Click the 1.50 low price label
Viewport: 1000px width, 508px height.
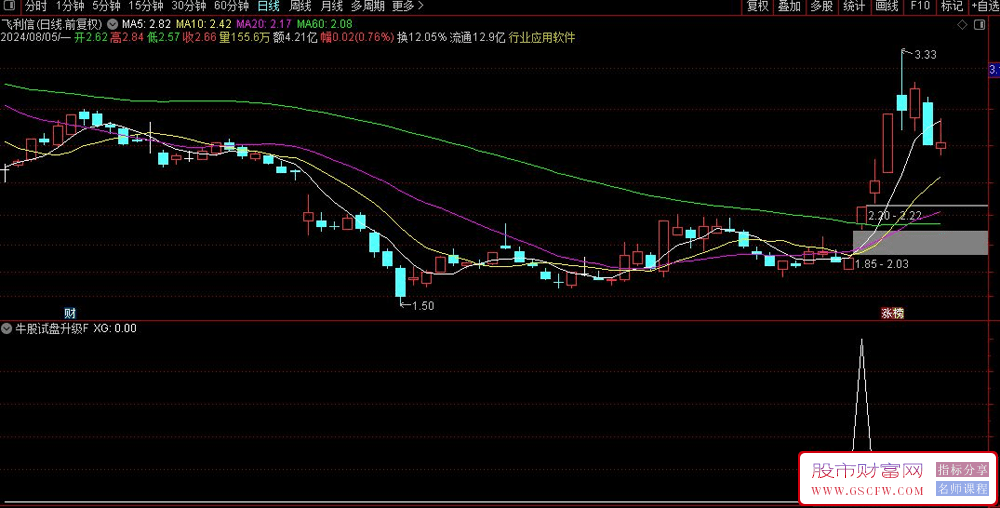[x=423, y=306]
